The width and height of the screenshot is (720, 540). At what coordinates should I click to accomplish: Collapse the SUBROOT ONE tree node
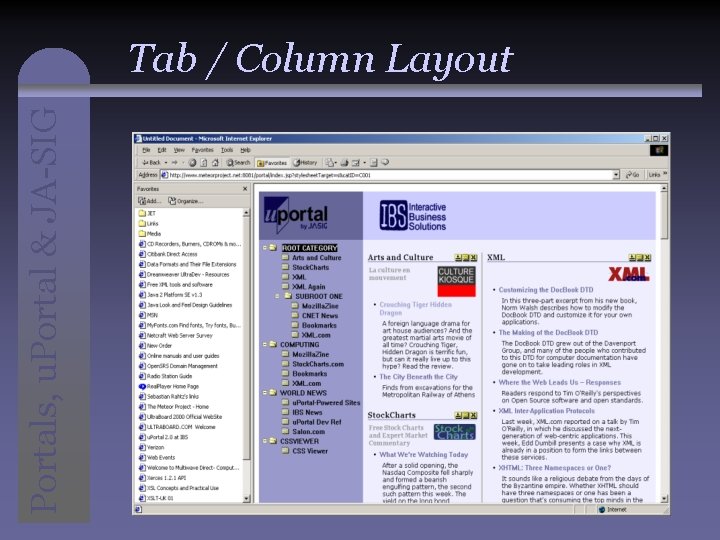point(277,296)
